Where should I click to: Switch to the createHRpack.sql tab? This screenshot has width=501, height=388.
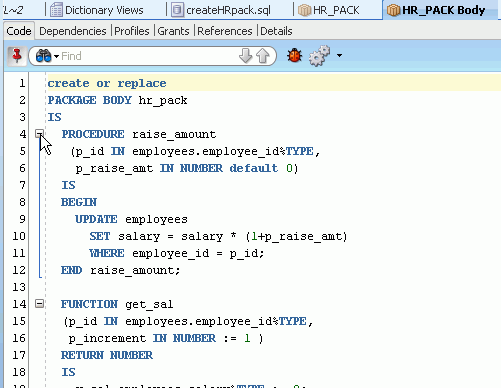222,10
